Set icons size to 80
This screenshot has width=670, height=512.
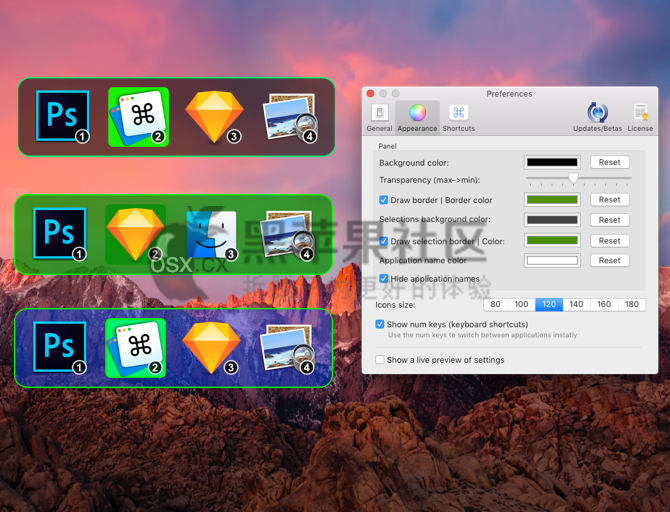pos(496,304)
